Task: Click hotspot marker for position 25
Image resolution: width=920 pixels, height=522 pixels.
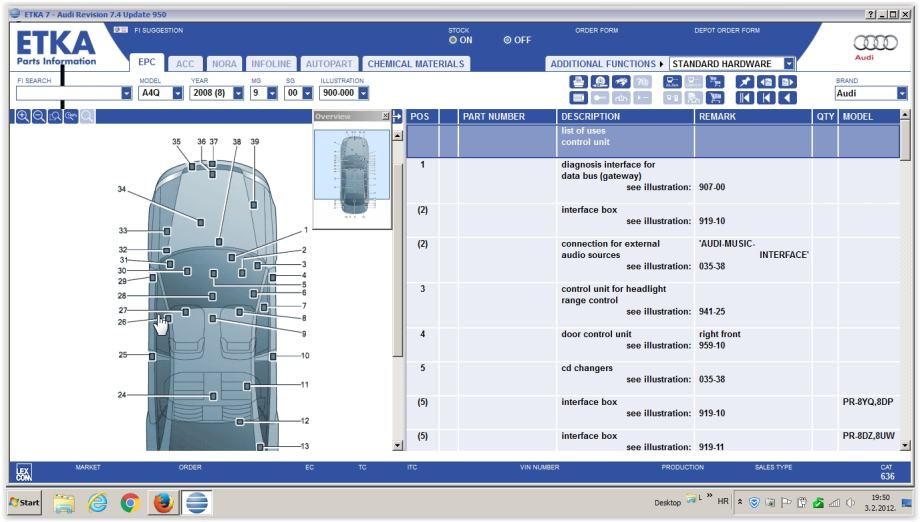Action: (152, 356)
